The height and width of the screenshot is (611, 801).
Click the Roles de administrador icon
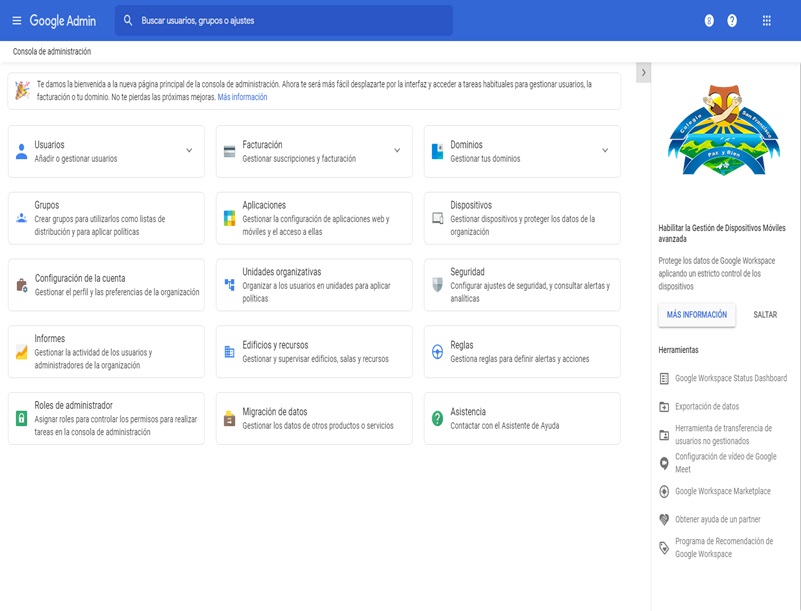[x=21, y=418]
